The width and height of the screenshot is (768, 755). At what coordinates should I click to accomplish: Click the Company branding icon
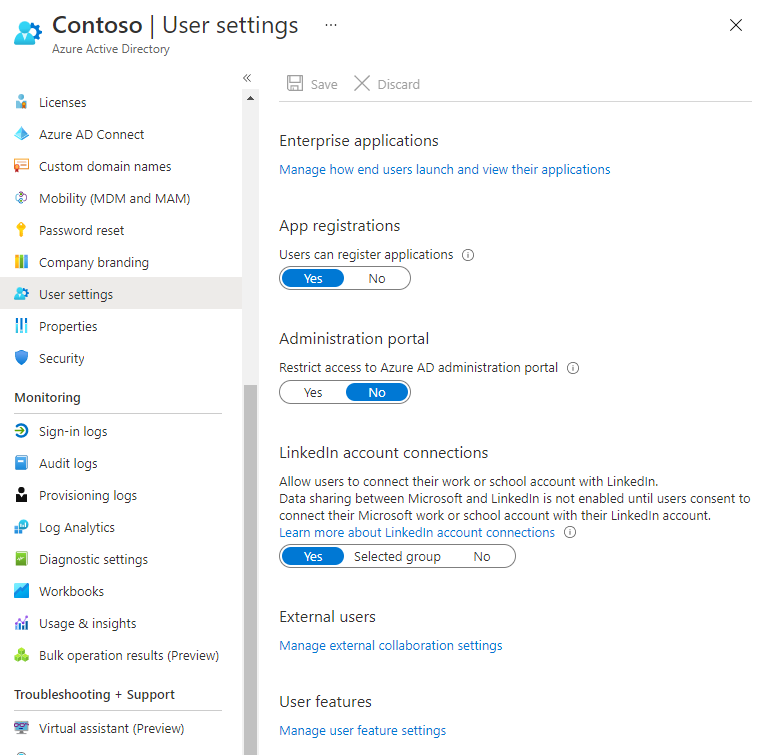tap(21, 262)
